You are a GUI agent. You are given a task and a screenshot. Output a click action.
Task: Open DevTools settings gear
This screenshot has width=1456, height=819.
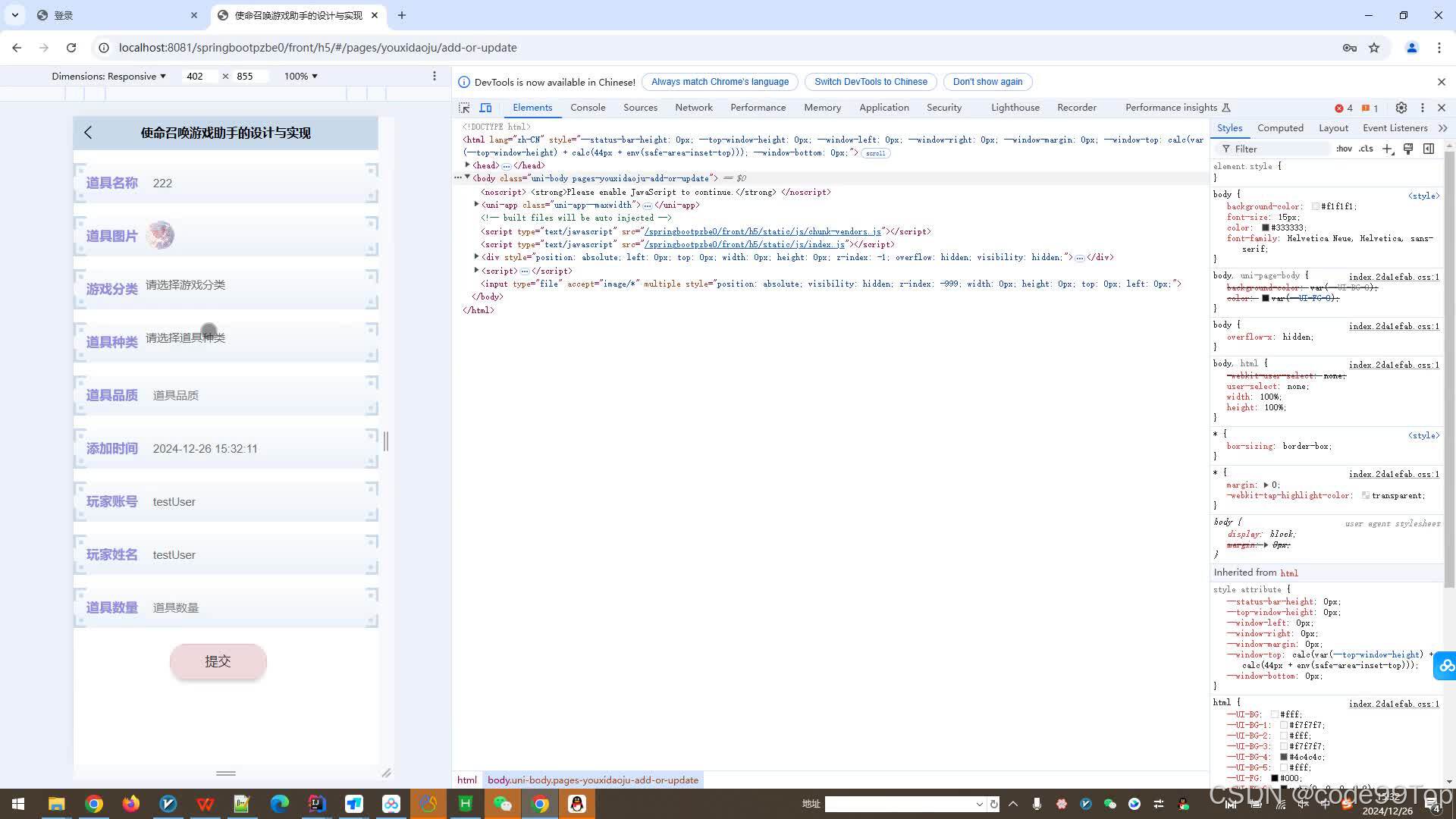(1401, 108)
